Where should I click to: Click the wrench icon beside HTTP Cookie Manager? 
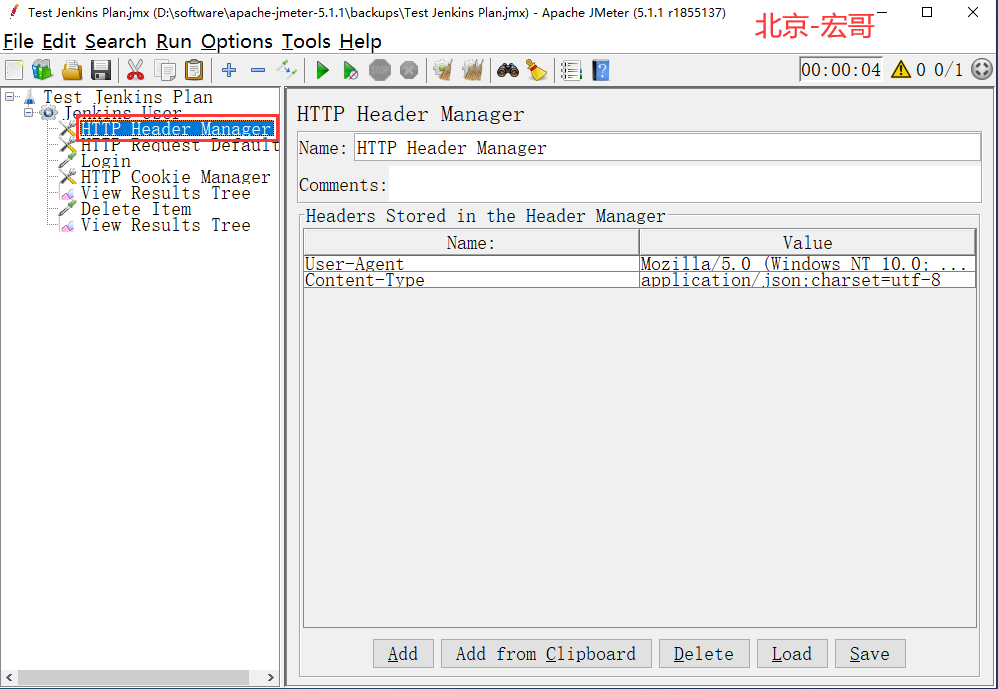click(x=67, y=177)
